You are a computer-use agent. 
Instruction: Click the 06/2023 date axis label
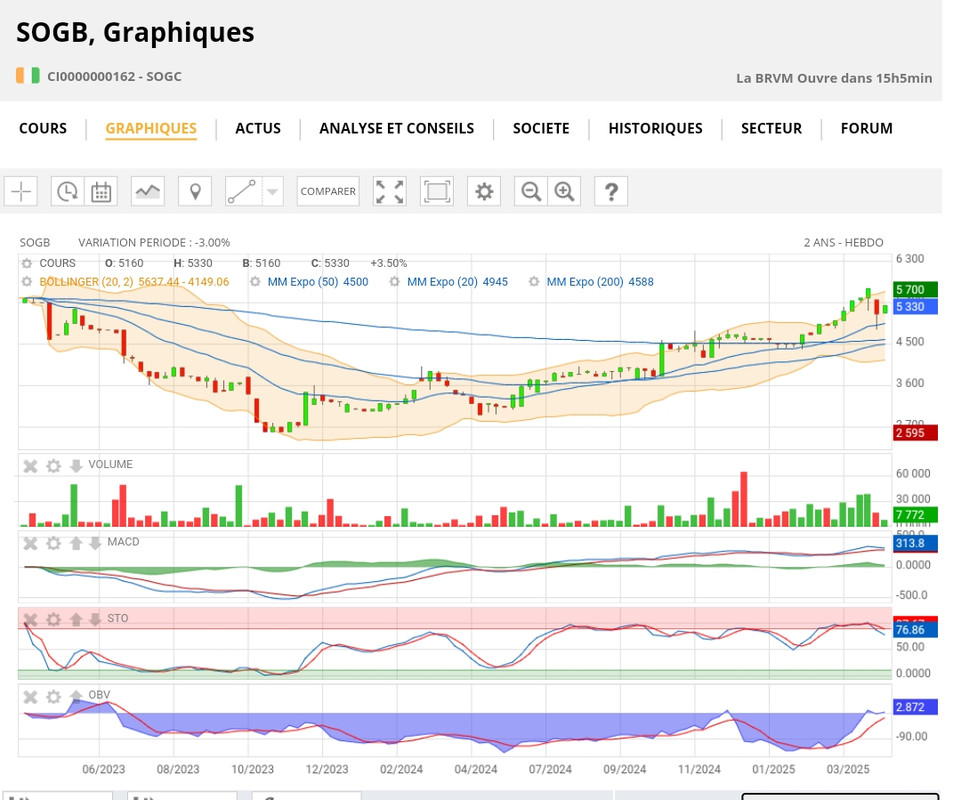[104, 769]
